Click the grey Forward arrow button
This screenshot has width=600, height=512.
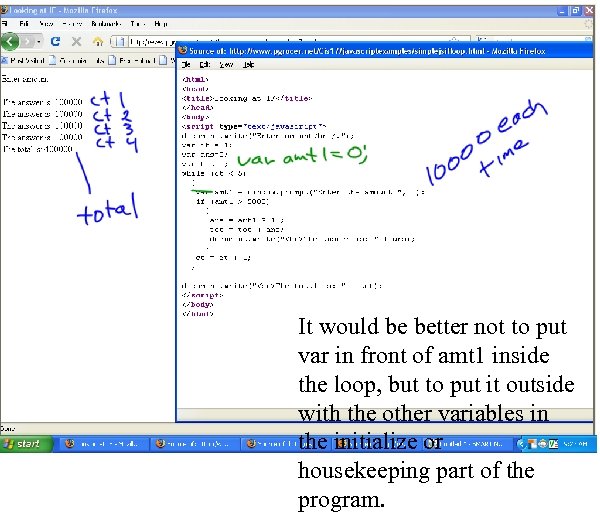(27, 41)
